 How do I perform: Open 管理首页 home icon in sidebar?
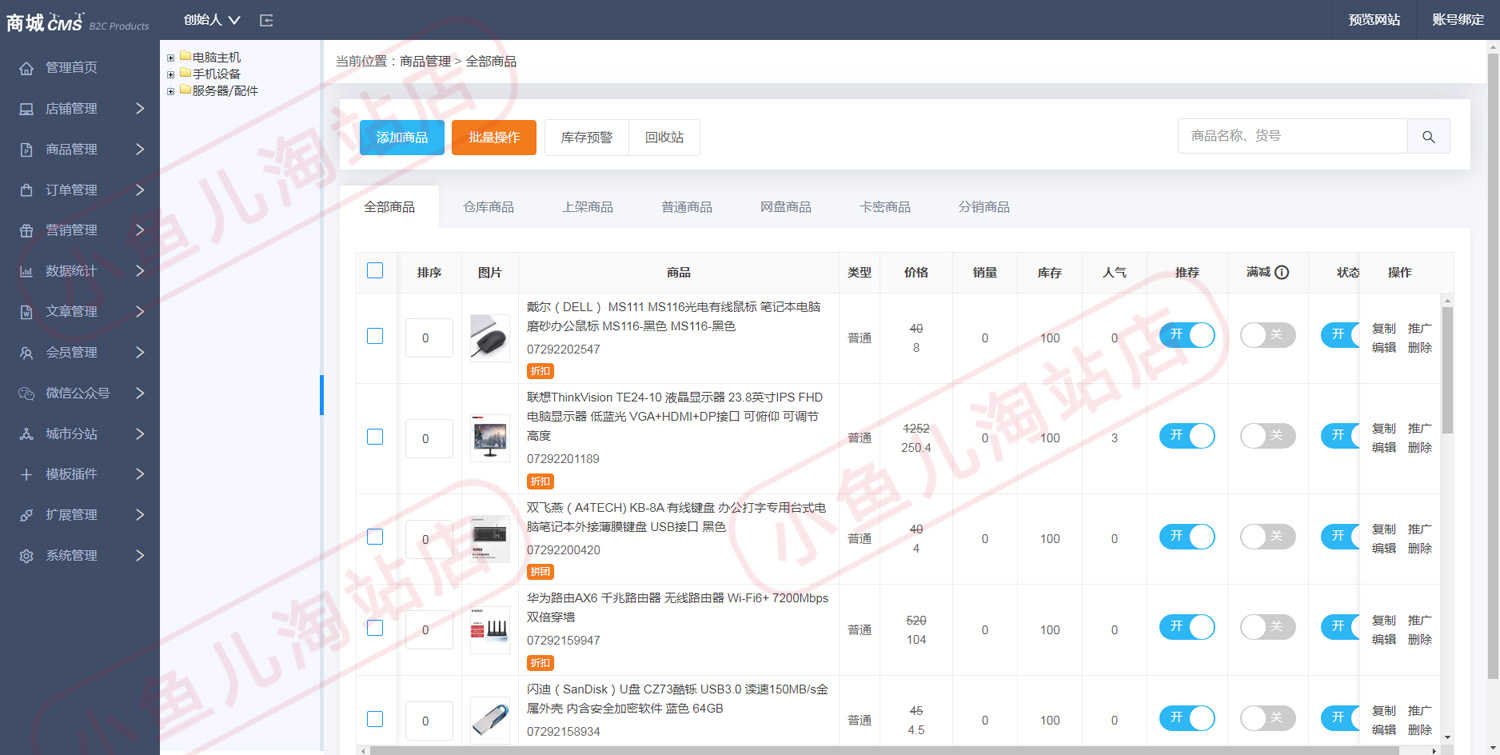click(26, 68)
